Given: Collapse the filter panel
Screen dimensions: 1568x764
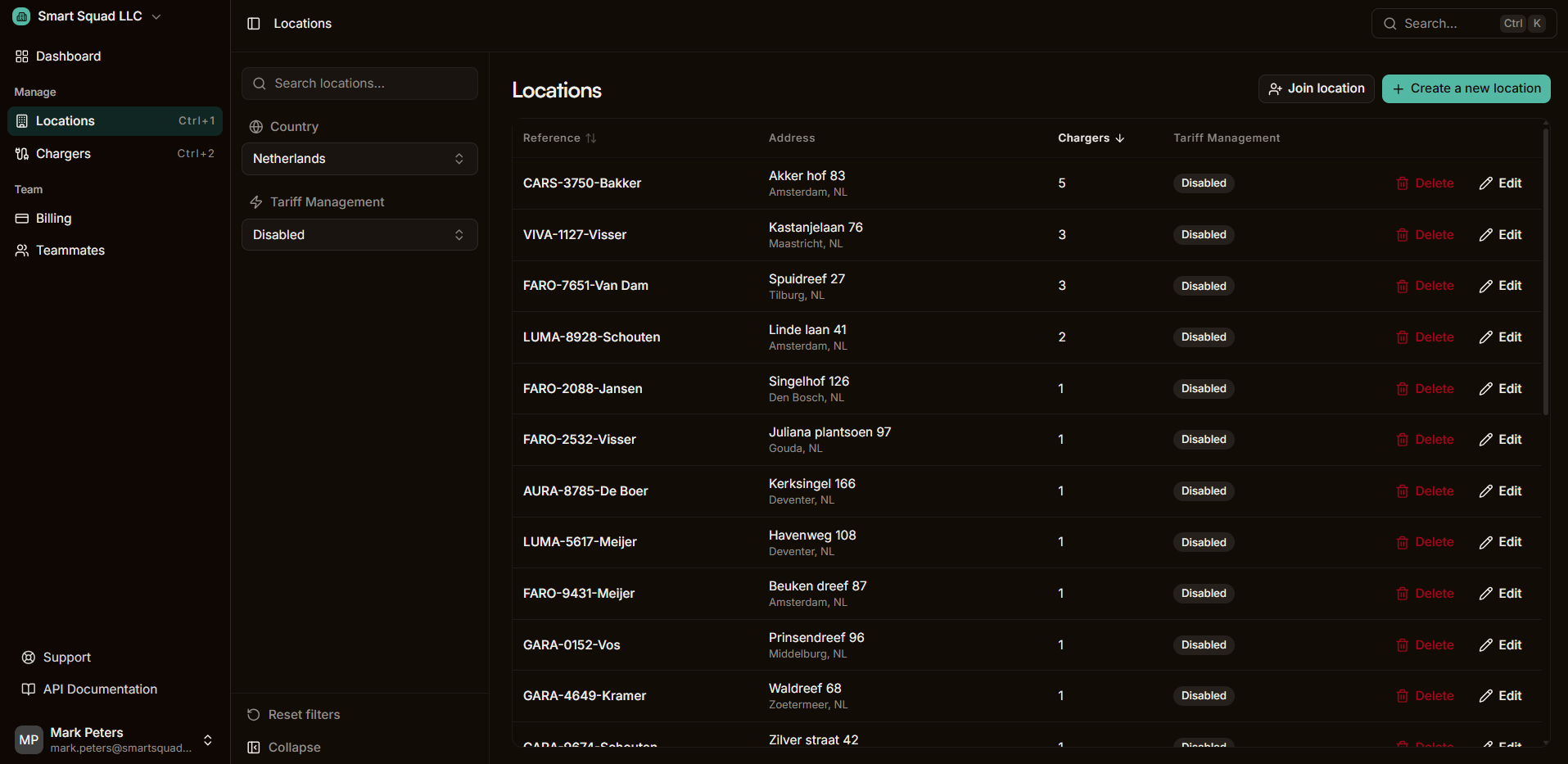Looking at the screenshot, I should point(283,748).
